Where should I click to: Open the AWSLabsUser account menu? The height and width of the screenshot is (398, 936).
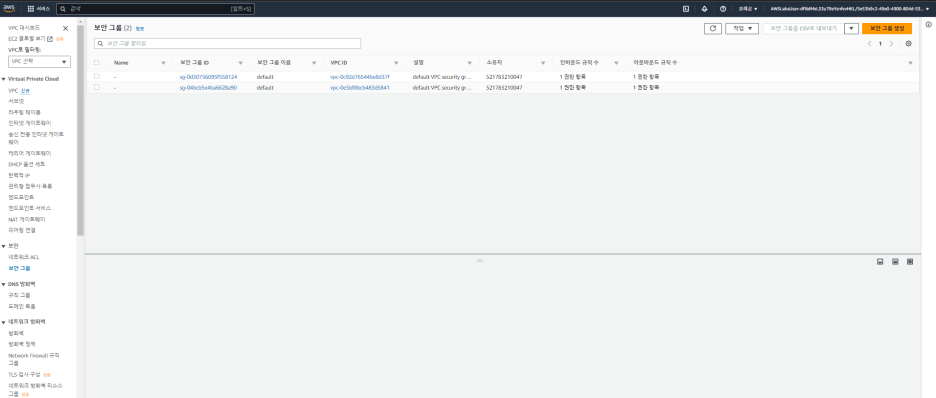[x=850, y=9]
